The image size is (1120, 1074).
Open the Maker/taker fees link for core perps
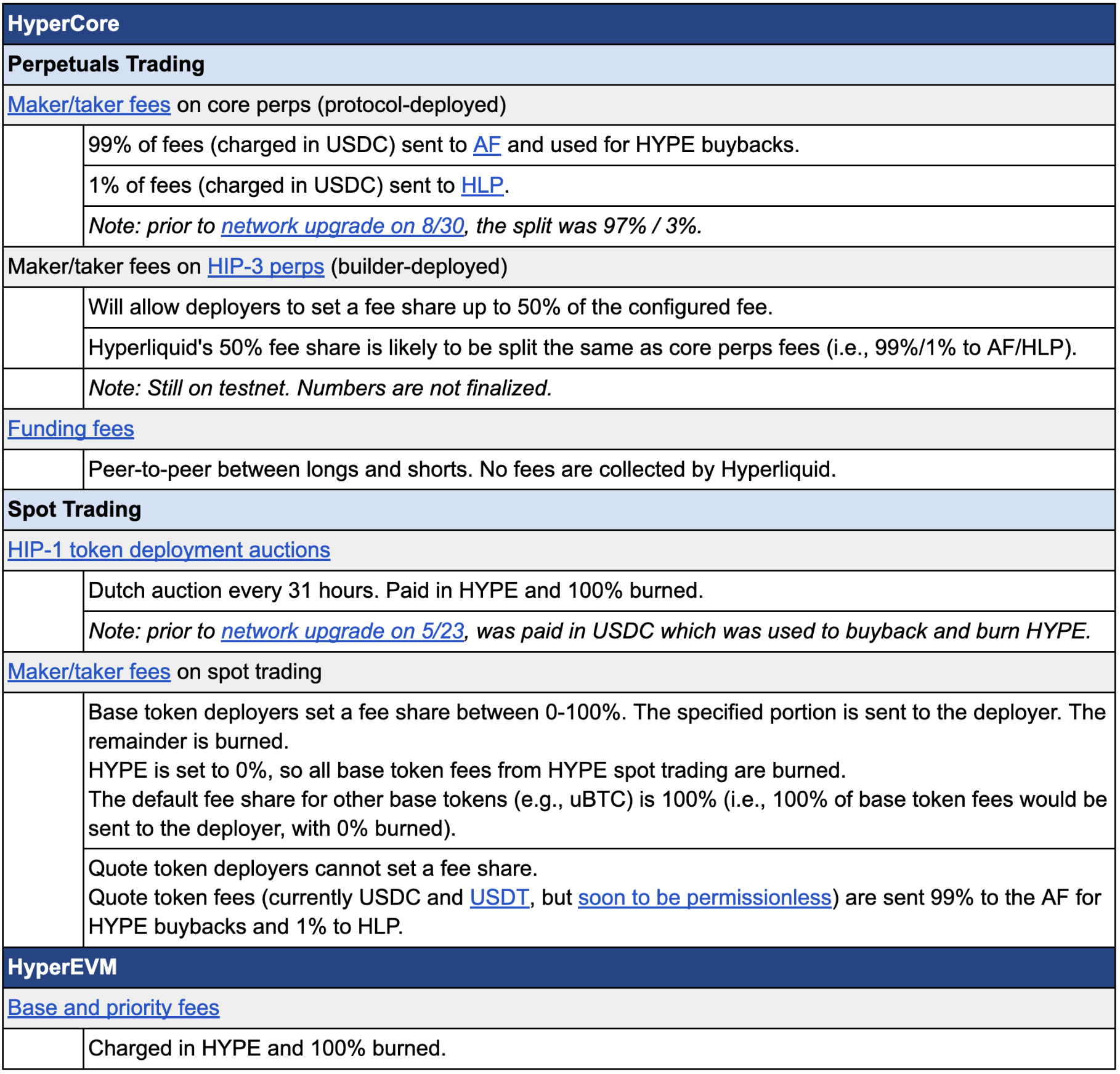click(x=89, y=105)
